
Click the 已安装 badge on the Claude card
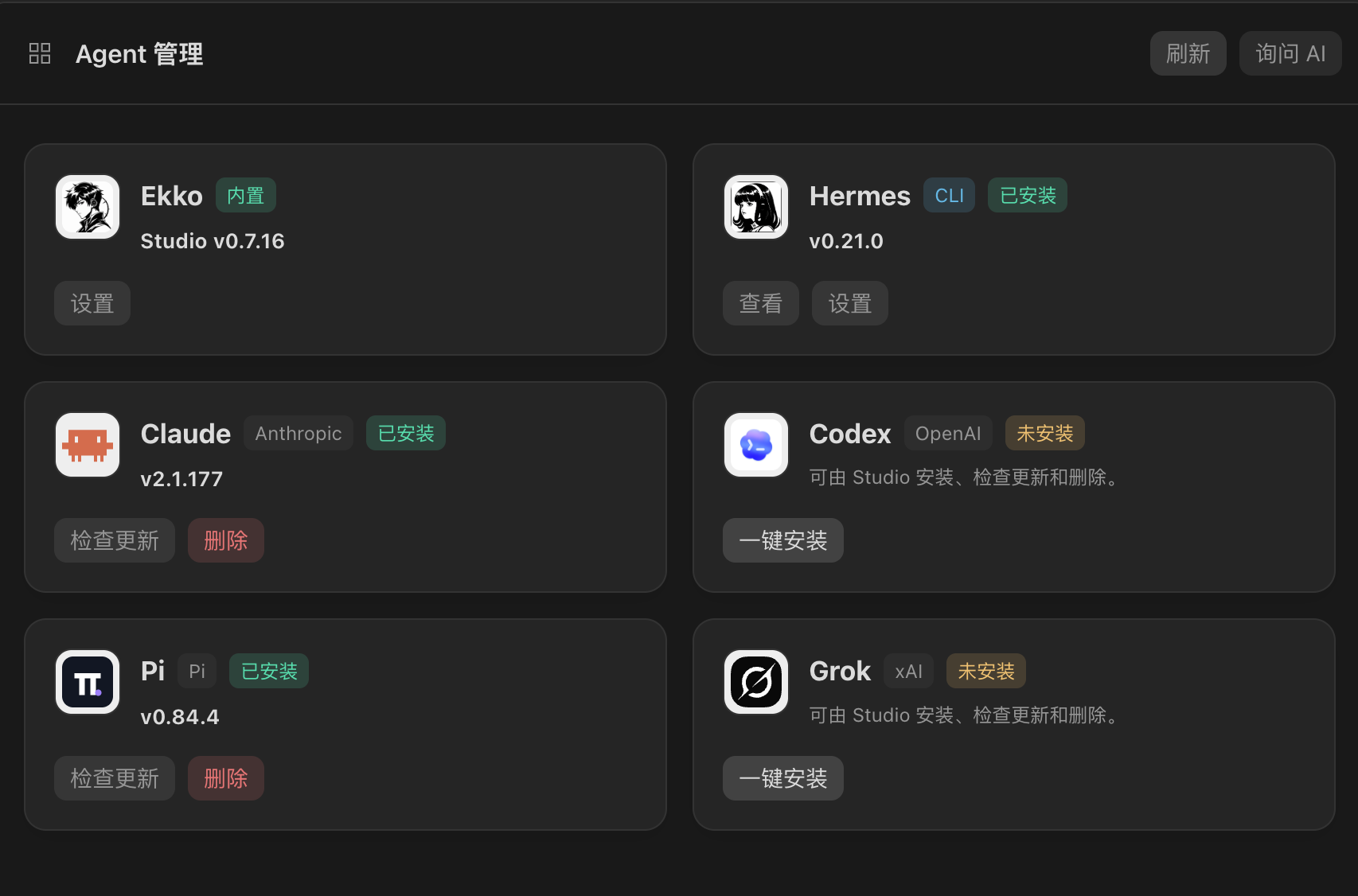coord(406,433)
